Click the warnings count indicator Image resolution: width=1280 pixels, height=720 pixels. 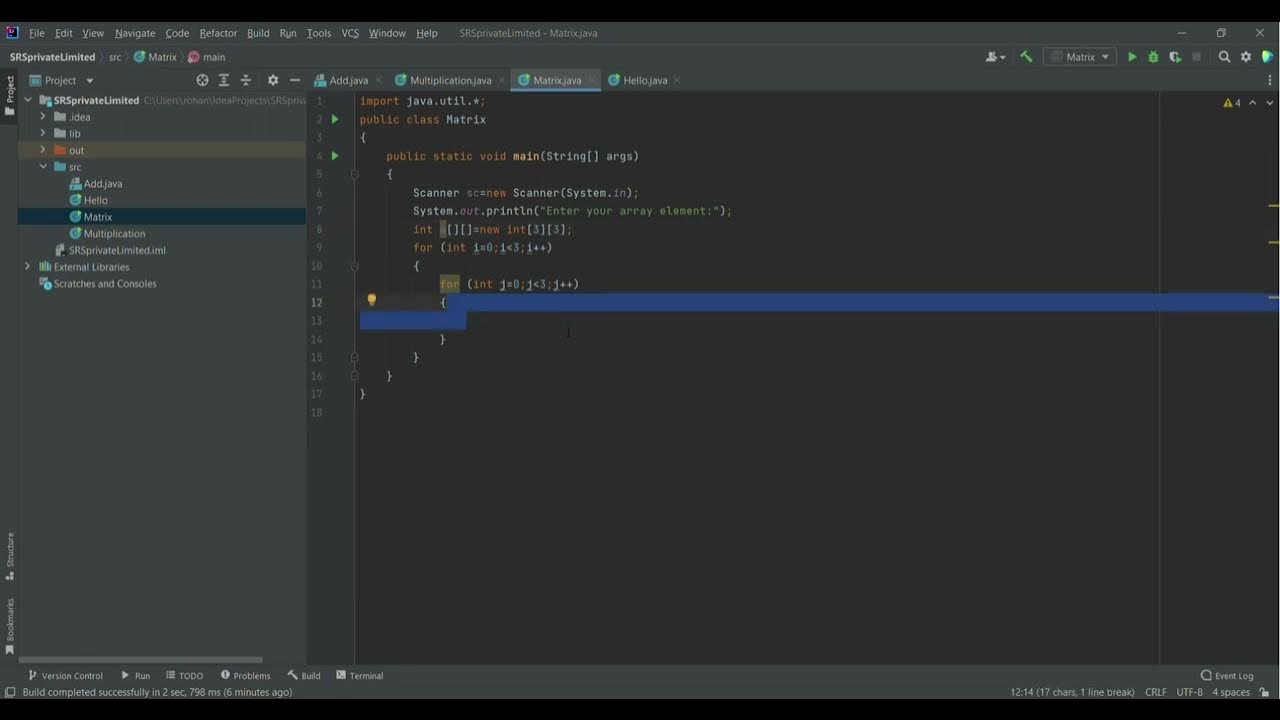tap(1232, 103)
